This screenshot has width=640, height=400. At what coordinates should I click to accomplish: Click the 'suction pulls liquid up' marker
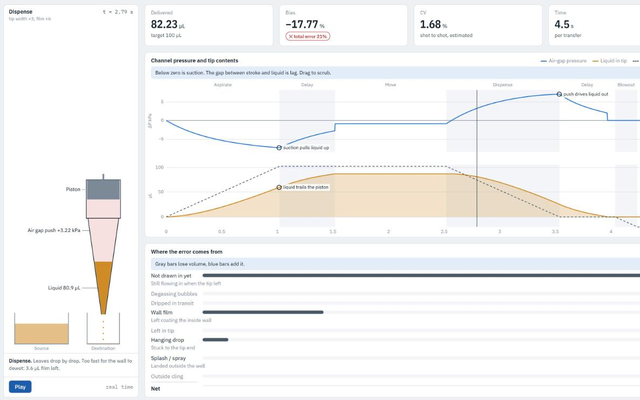(279, 148)
